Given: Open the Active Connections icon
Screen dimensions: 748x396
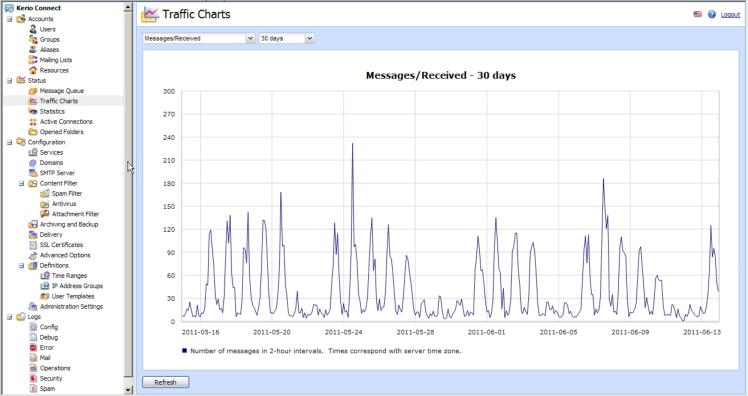Looking at the screenshot, I should [33, 122].
